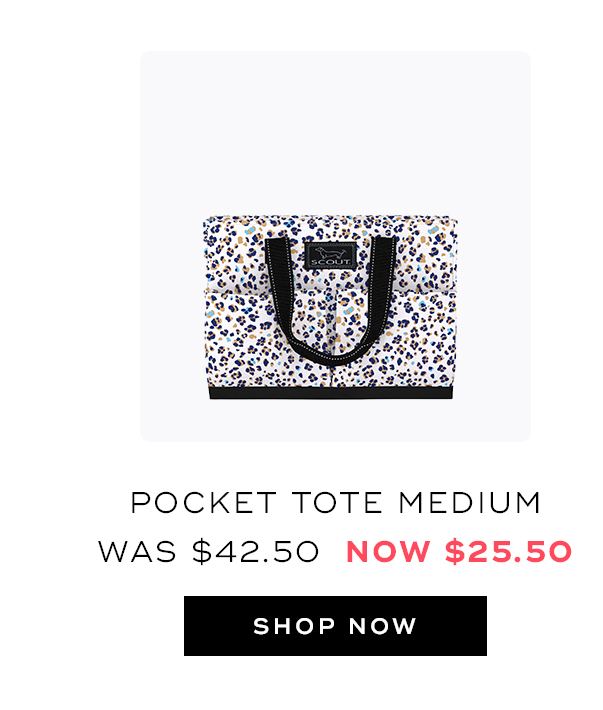This screenshot has height=710, width=603.
Task: Click the left front pocket of tote
Action: coord(240,340)
